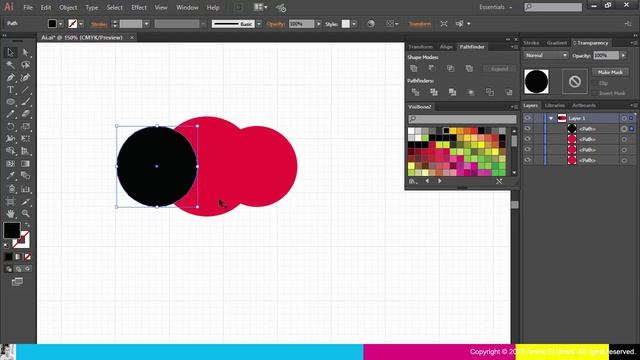The image size is (640, 360).
Task: Select the Paintbrush tool
Action: tap(25, 102)
